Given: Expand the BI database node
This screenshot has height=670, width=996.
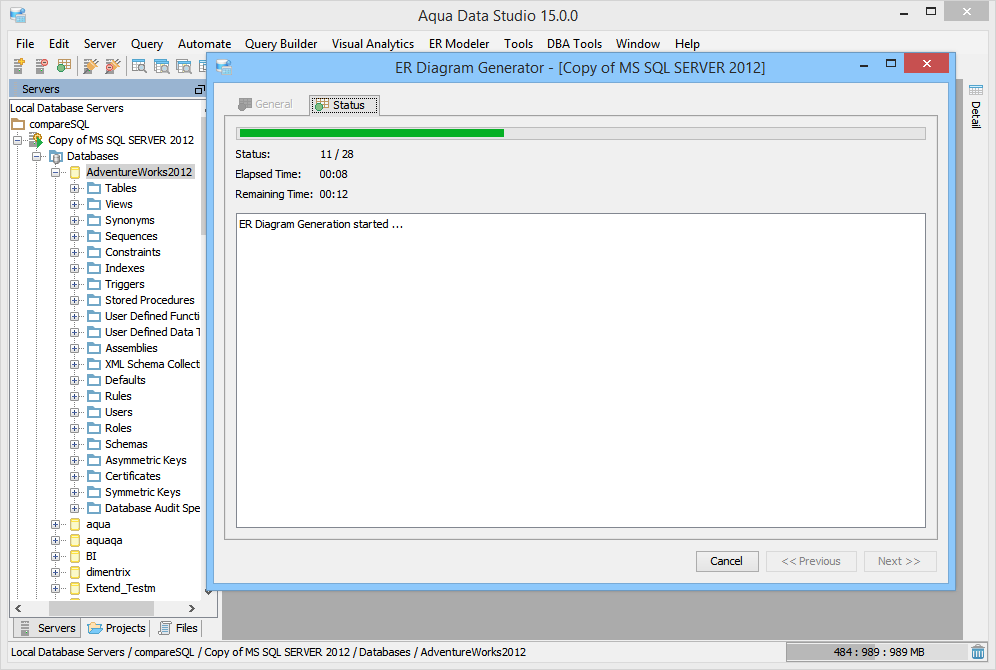Looking at the screenshot, I should 56,556.
